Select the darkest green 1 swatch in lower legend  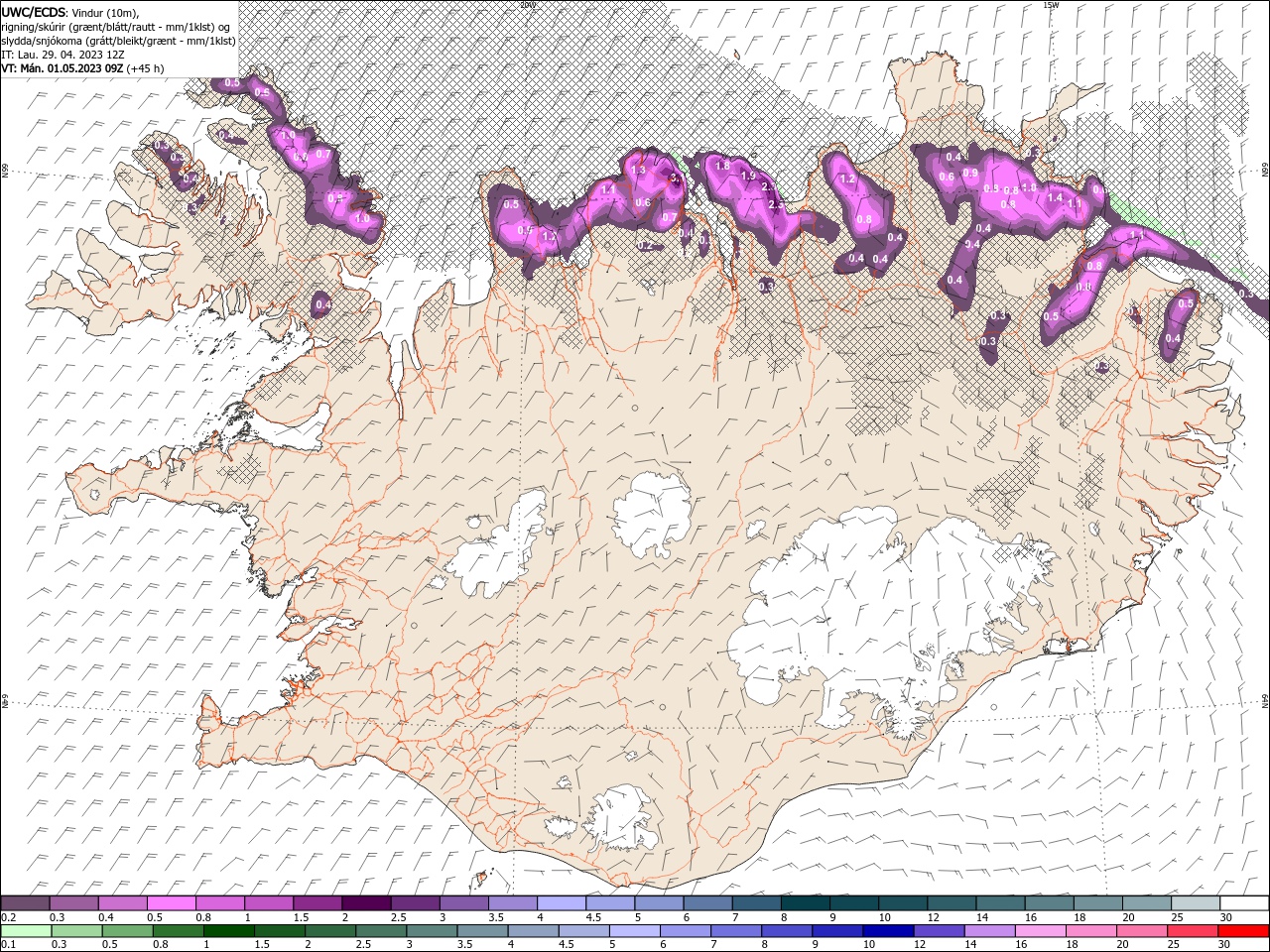(x=228, y=931)
